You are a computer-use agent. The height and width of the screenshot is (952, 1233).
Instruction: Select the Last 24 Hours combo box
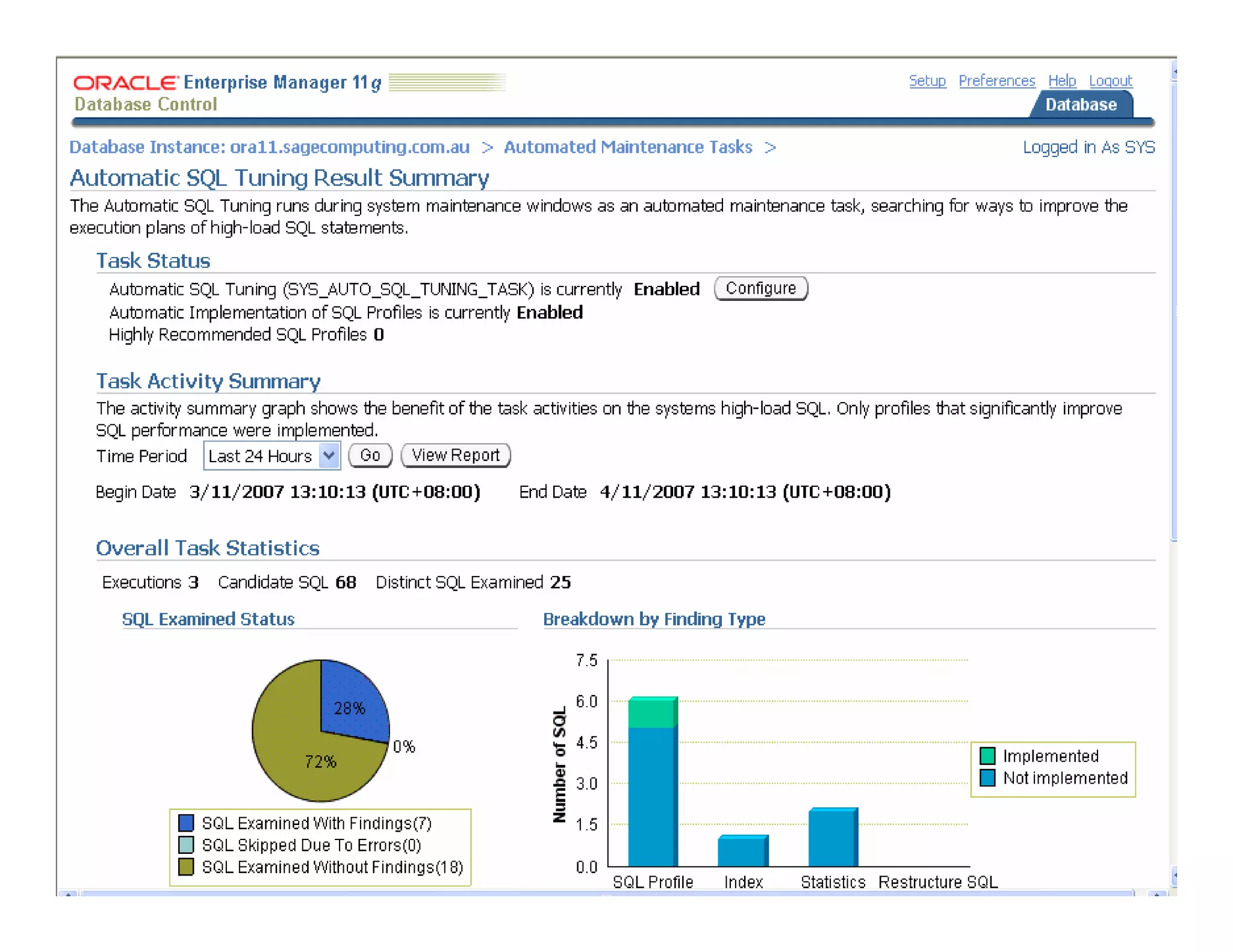261,456
